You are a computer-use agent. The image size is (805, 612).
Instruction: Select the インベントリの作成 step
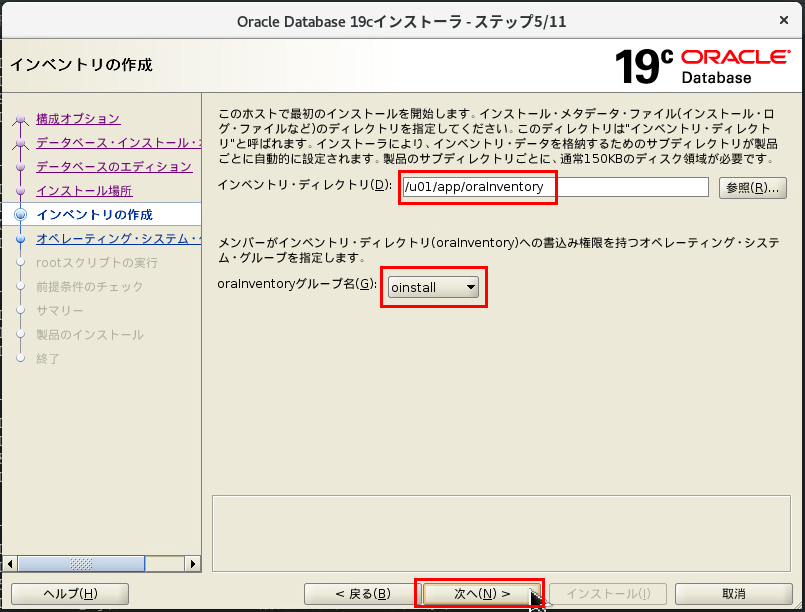click(94, 215)
